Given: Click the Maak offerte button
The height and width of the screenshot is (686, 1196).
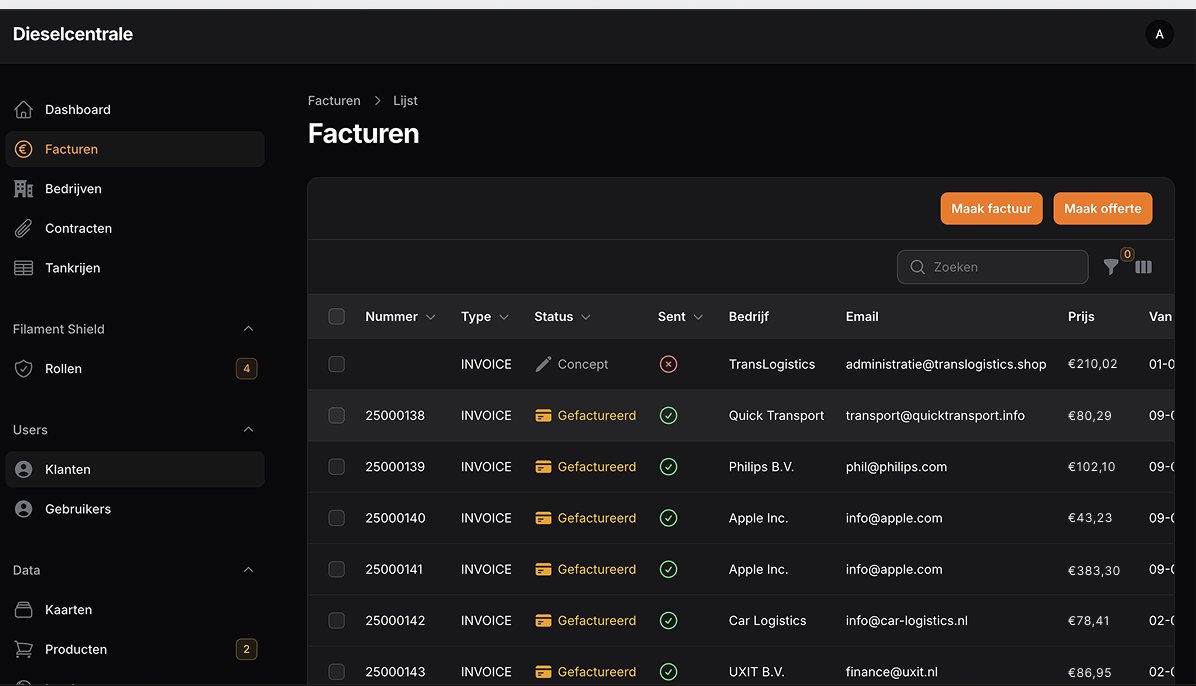Looking at the screenshot, I should [x=1102, y=208].
